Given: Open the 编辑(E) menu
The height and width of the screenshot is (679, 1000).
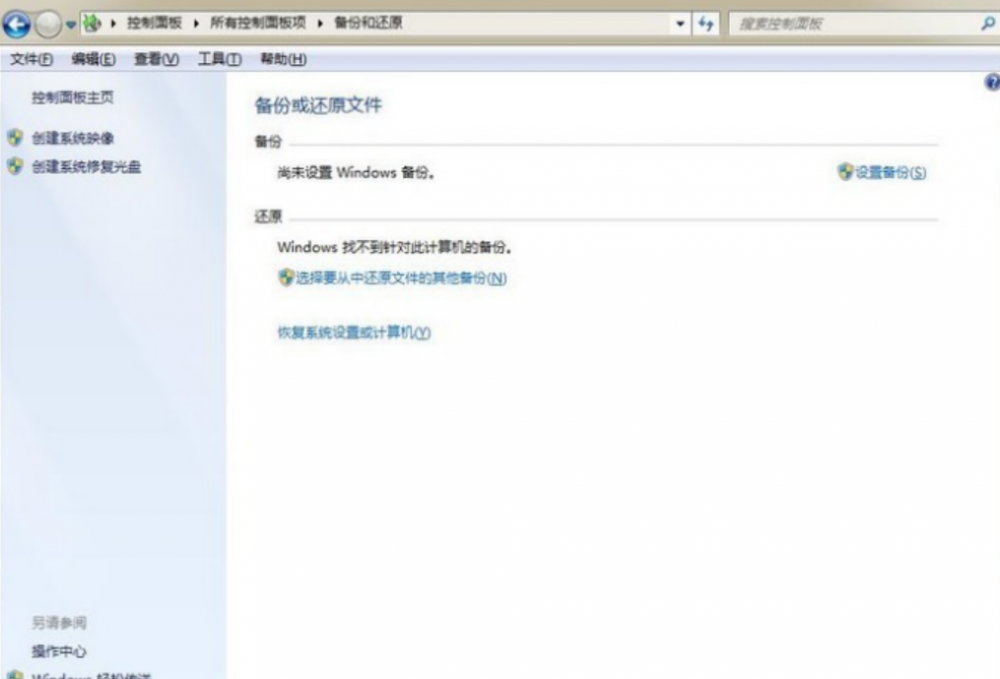Looking at the screenshot, I should [93, 59].
